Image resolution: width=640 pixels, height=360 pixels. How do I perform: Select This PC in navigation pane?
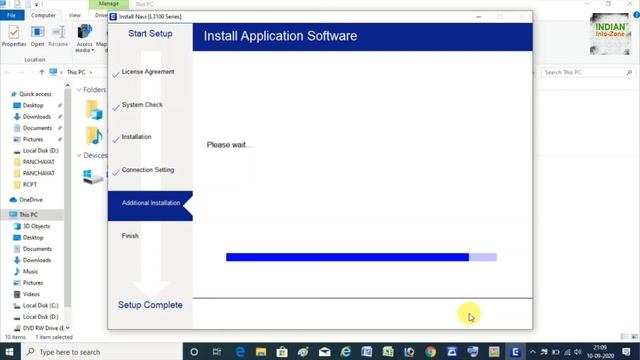point(28,215)
